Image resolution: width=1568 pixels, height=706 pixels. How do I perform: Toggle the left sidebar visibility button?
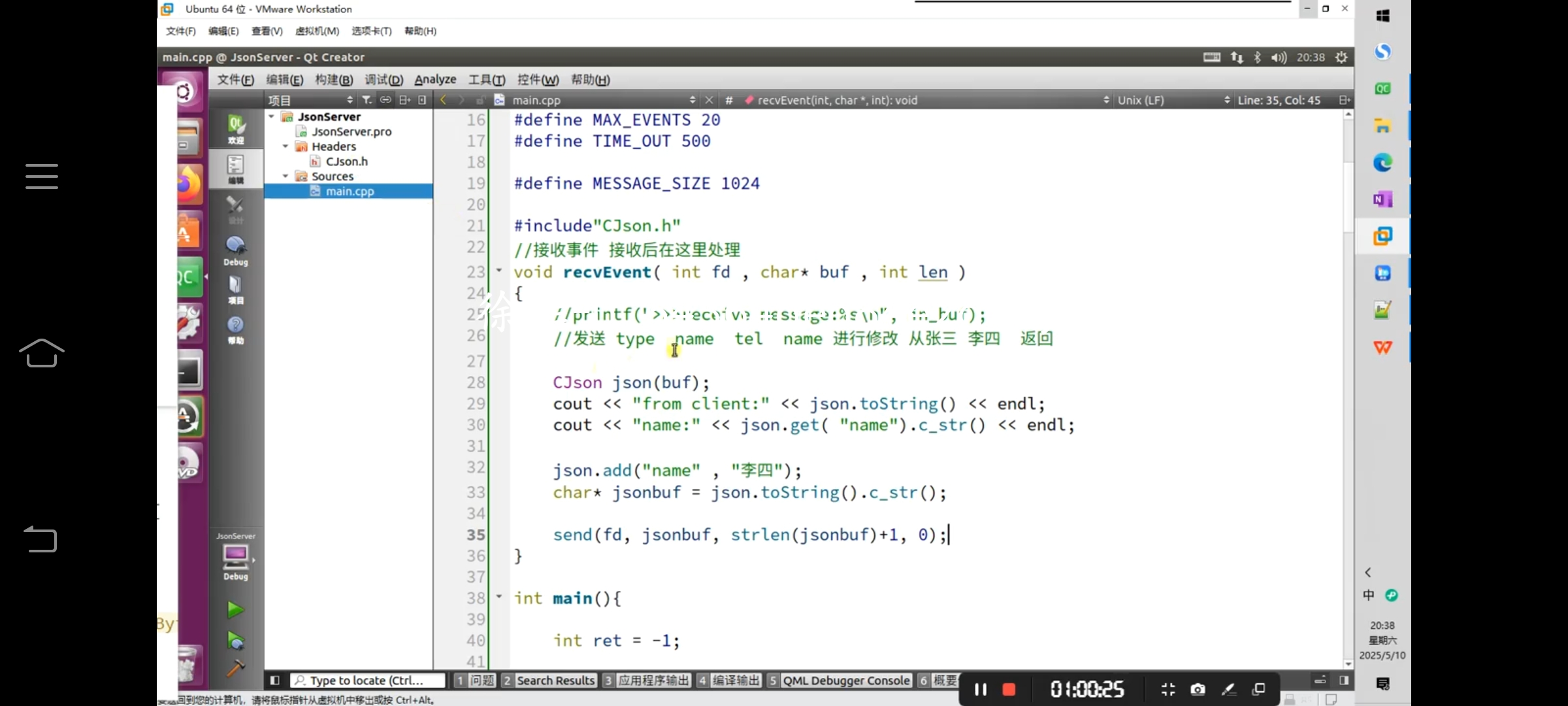tap(275, 681)
